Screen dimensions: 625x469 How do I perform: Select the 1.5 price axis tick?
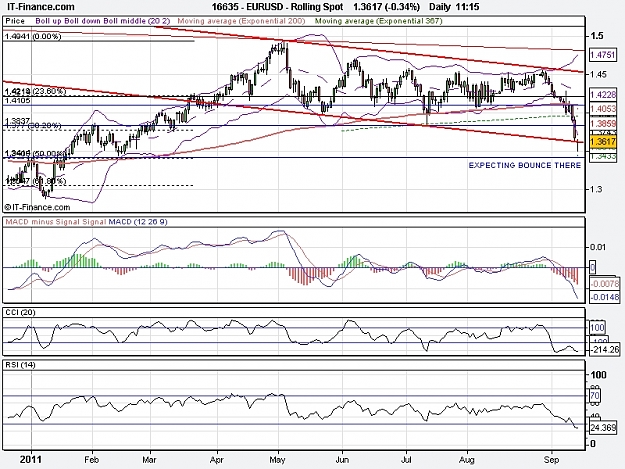point(597,36)
